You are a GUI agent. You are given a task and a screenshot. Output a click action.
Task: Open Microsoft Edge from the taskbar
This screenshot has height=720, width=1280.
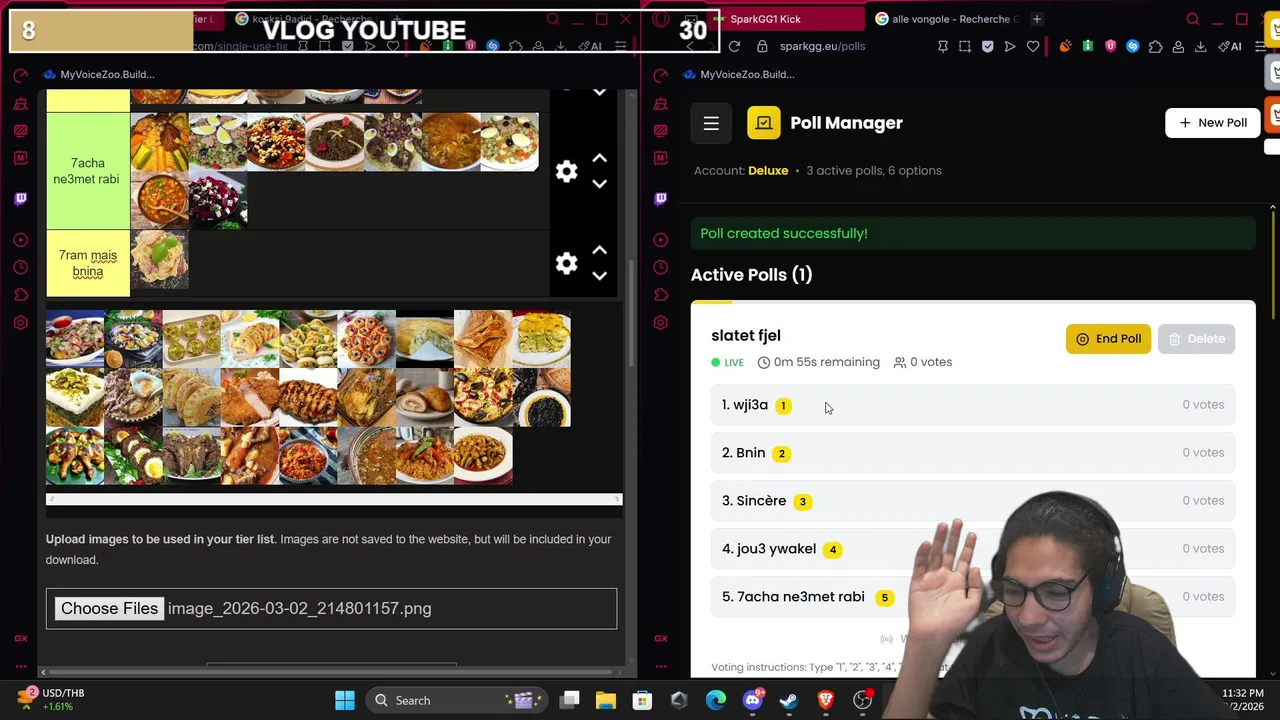[716, 700]
